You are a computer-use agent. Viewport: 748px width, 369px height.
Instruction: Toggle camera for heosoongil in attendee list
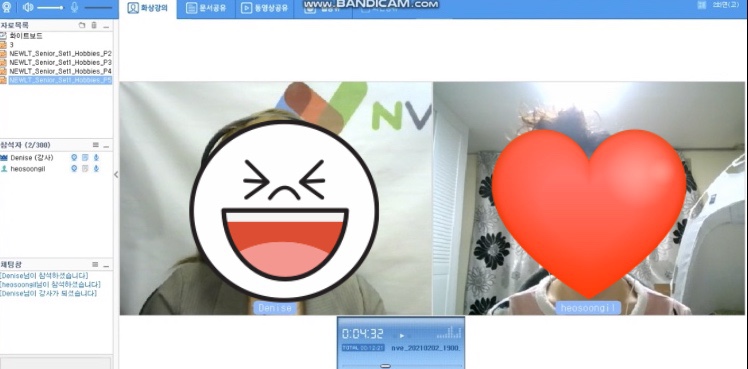pos(74,169)
